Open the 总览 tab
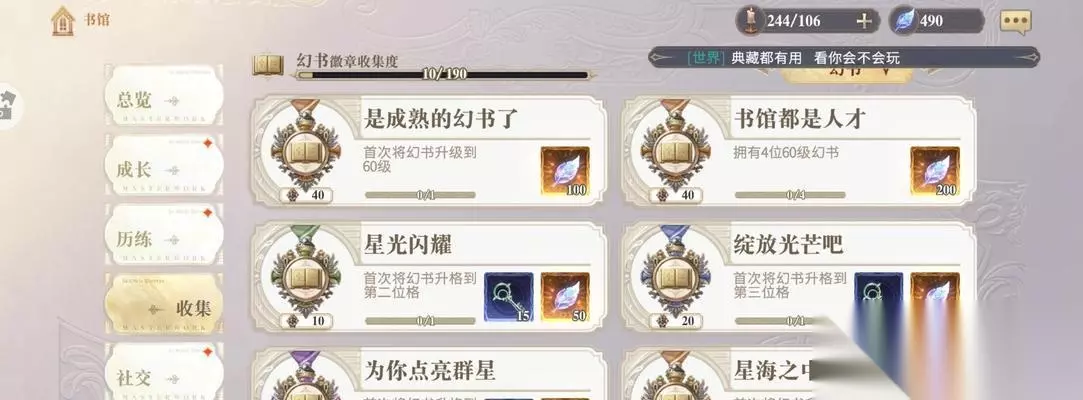 [x=164, y=95]
